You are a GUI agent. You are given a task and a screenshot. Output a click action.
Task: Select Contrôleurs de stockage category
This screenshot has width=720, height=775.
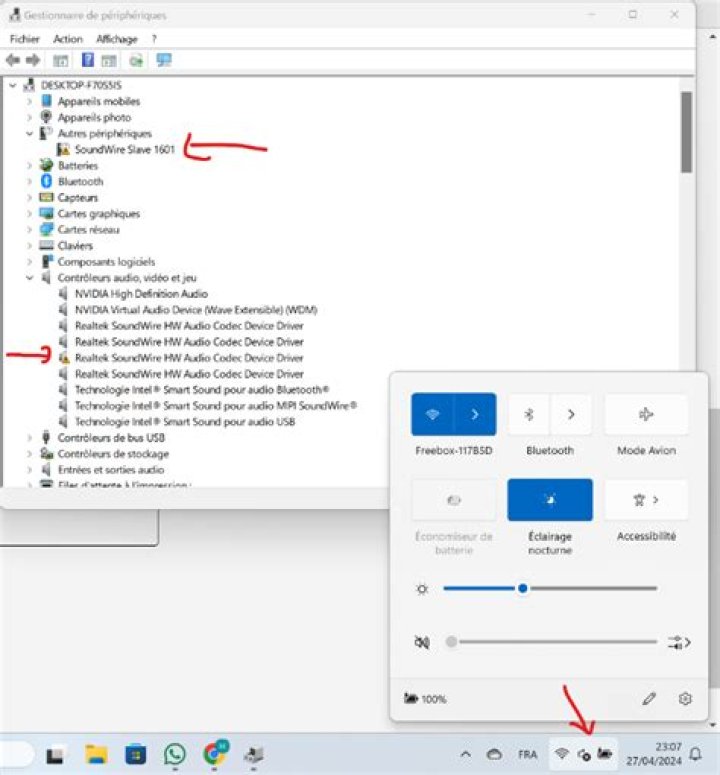pyautogui.click(x=113, y=454)
